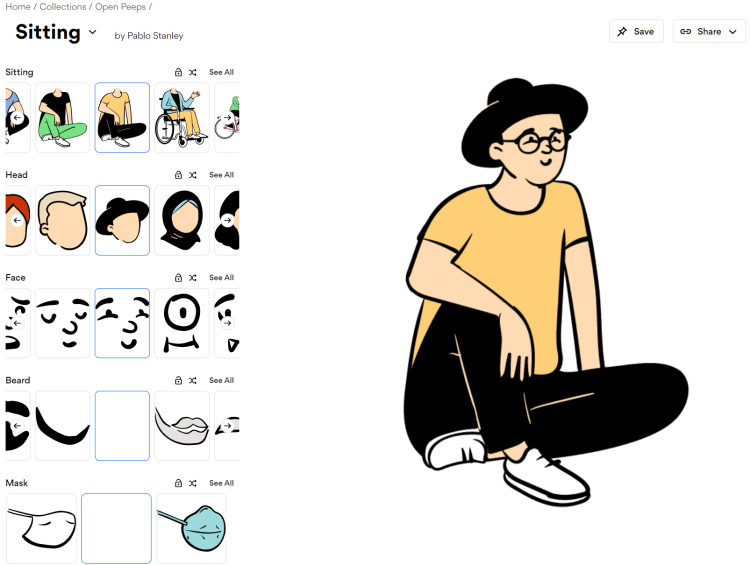Open the Share dropdown
The width and height of the screenshot is (750, 565).
tap(709, 32)
